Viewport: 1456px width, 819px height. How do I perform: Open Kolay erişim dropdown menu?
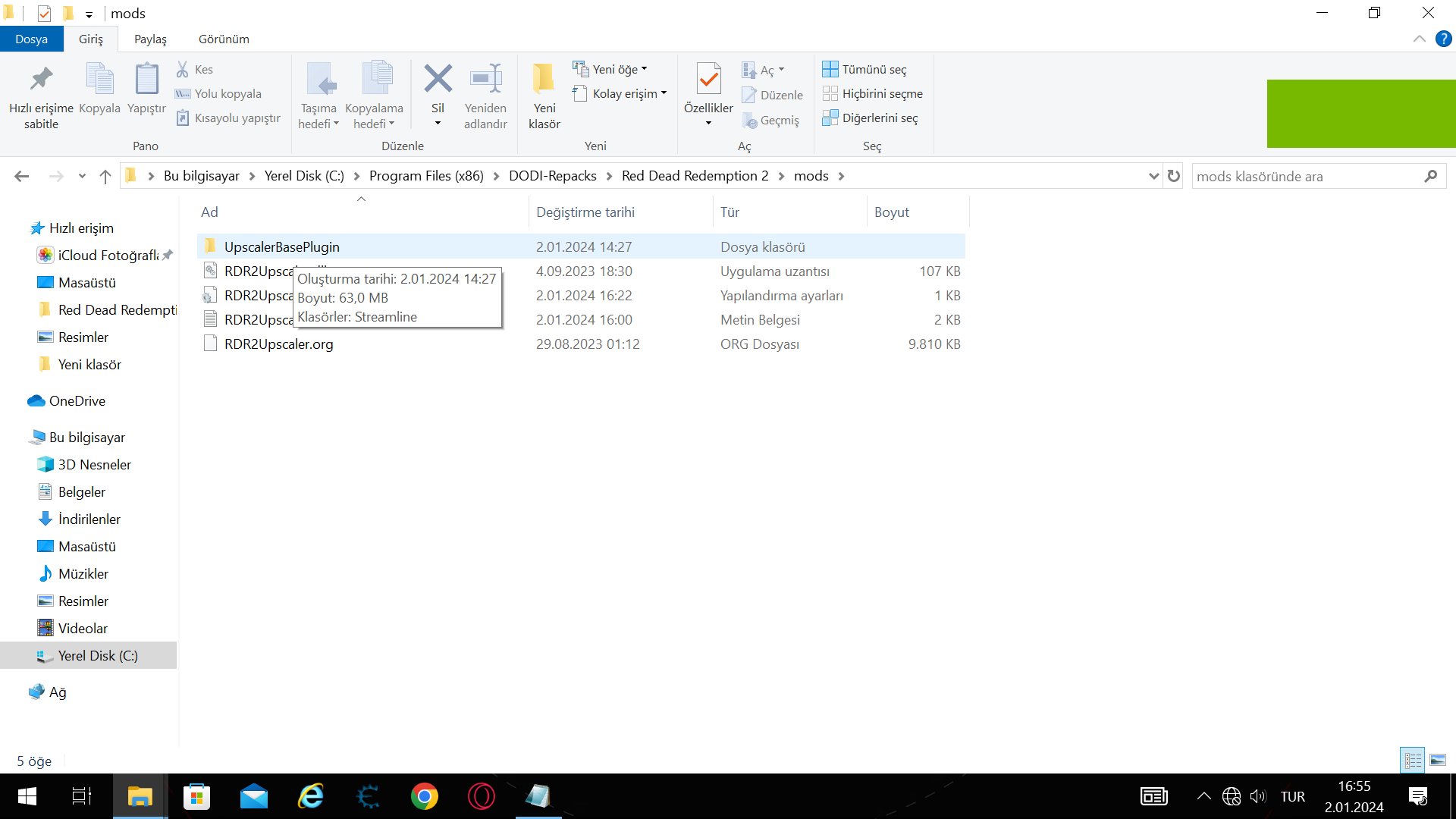coord(620,93)
